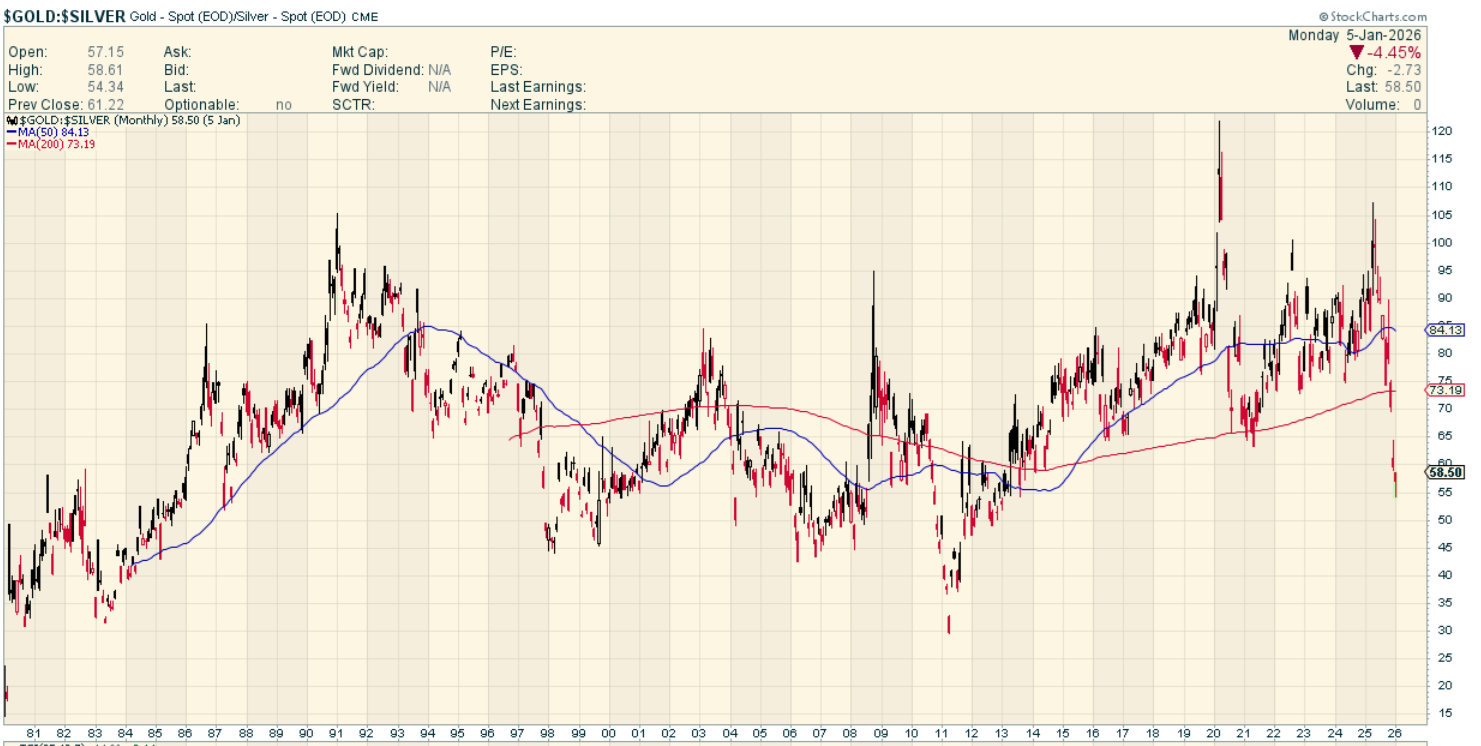Click the 2020 spike peak above 120
1481x746 pixels.
click(1219, 123)
